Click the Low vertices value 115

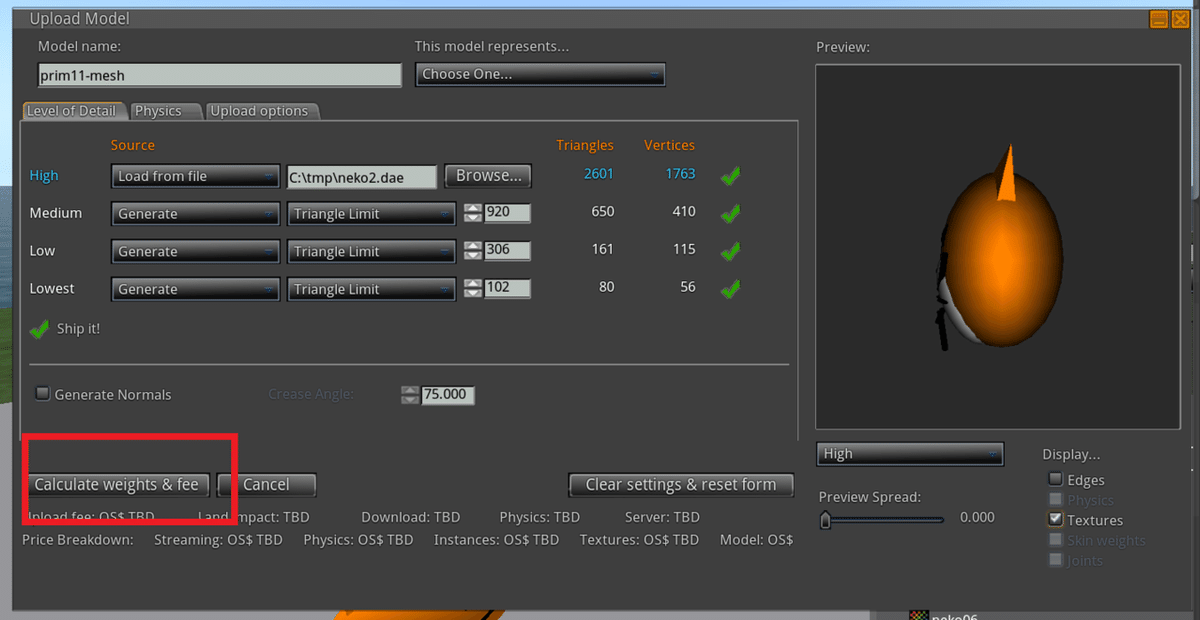[684, 250]
